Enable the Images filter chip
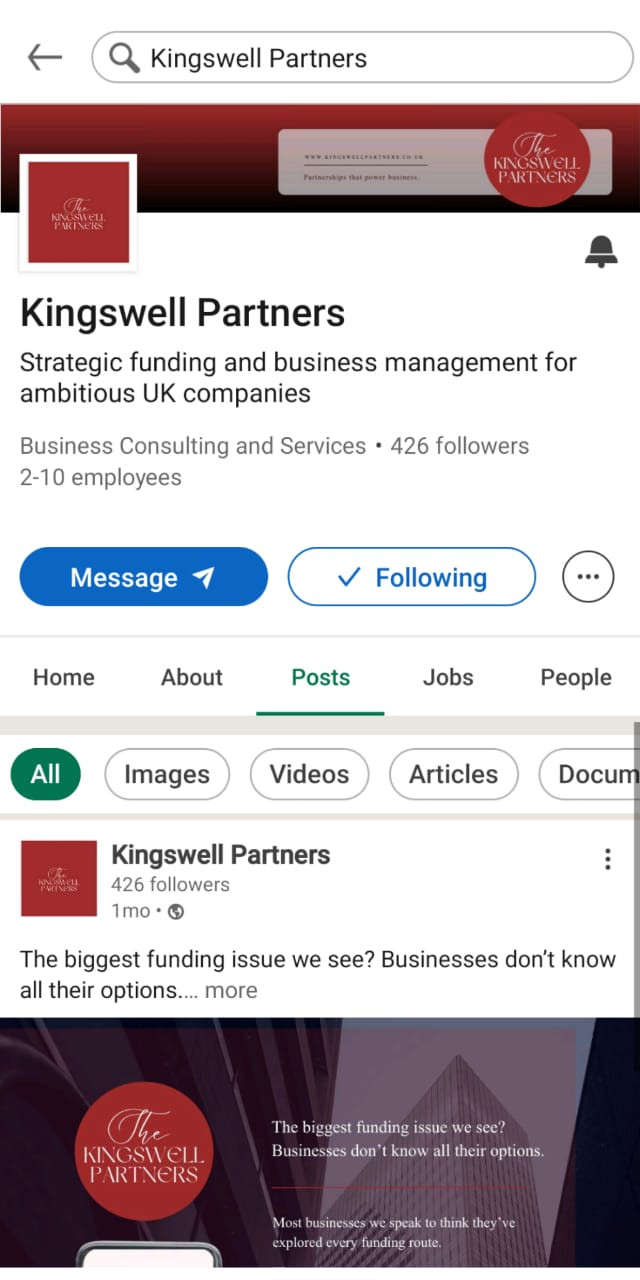The image size is (640, 1280). [167, 774]
